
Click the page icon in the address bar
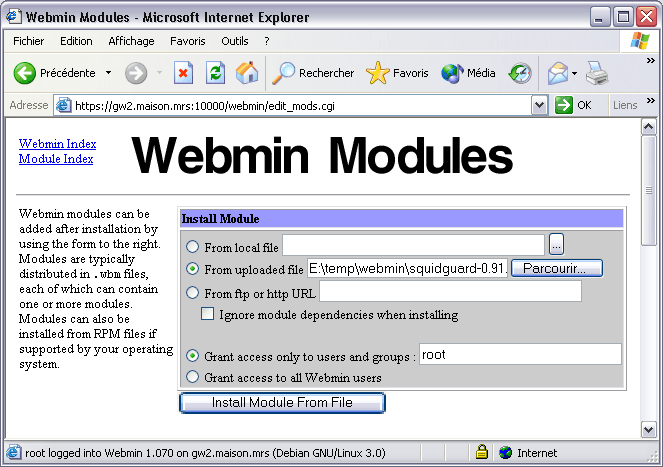[x=63, y=105]
